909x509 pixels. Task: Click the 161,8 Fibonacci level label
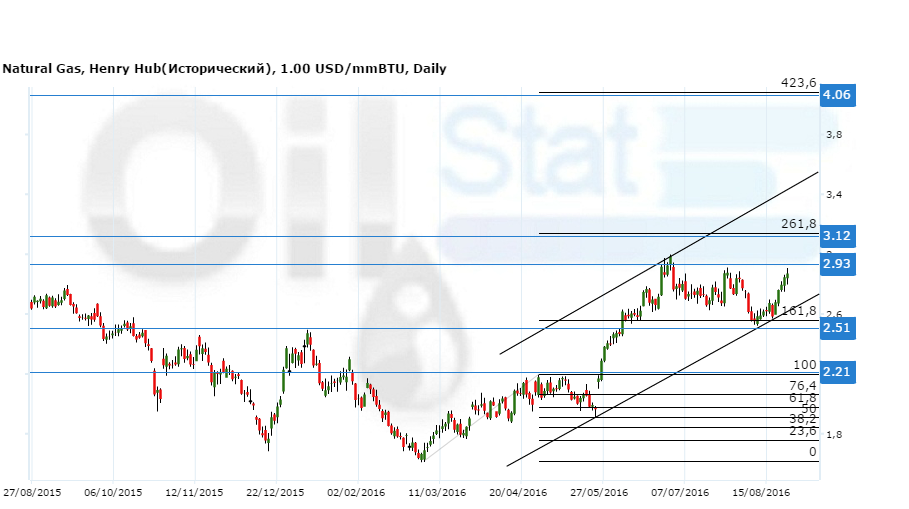[799, 311]
